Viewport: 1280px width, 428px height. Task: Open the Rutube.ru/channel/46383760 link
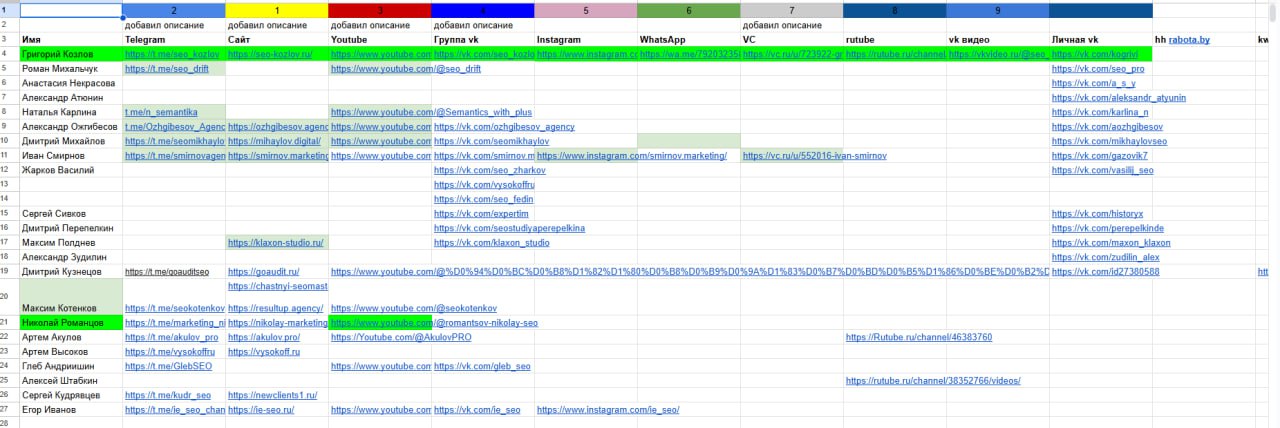(x=919, y=337)
